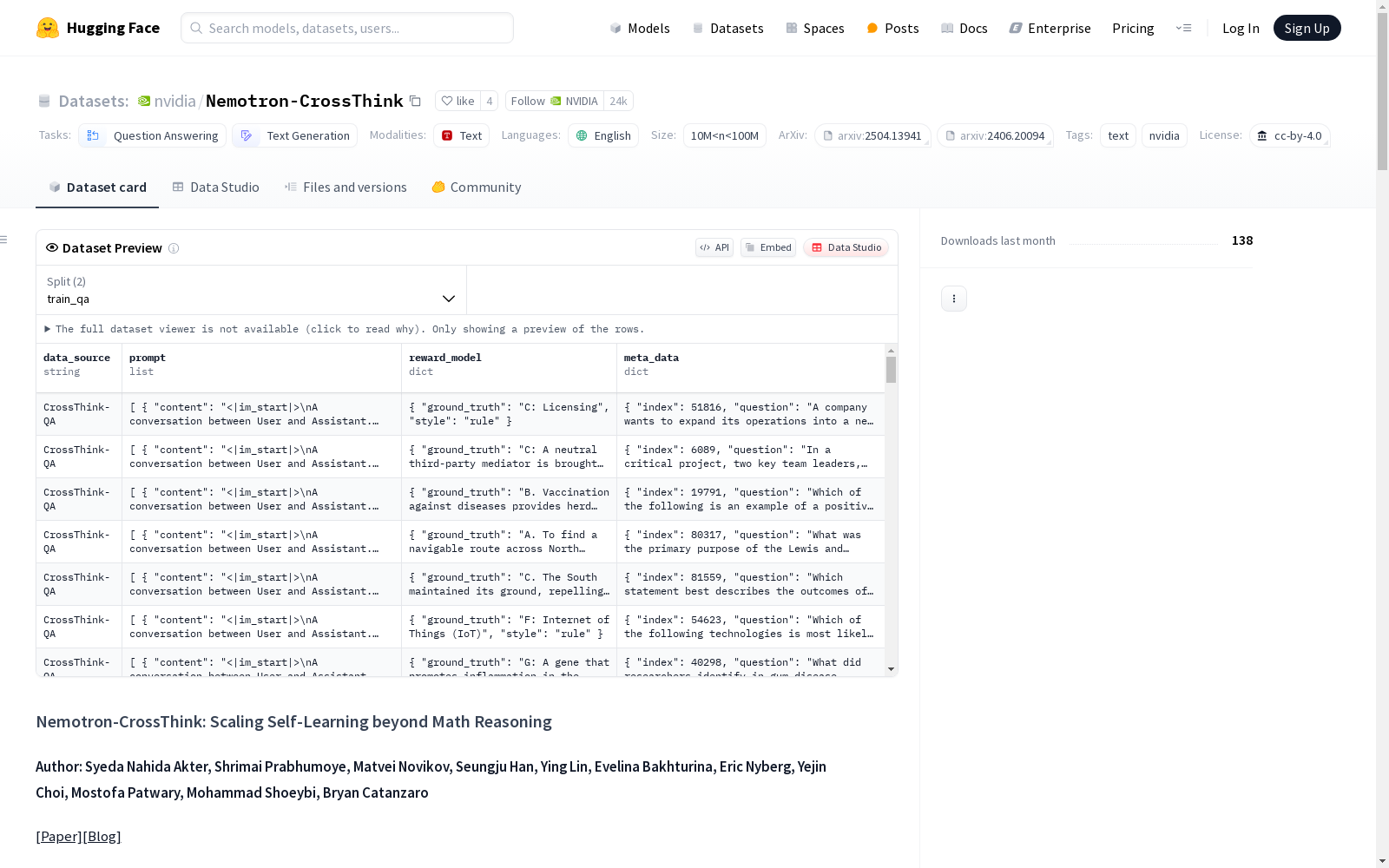Viewport: 1389px width, 868px height.
Task: Open arxiv:2406.20094 tag
Action: pos(995,135)
